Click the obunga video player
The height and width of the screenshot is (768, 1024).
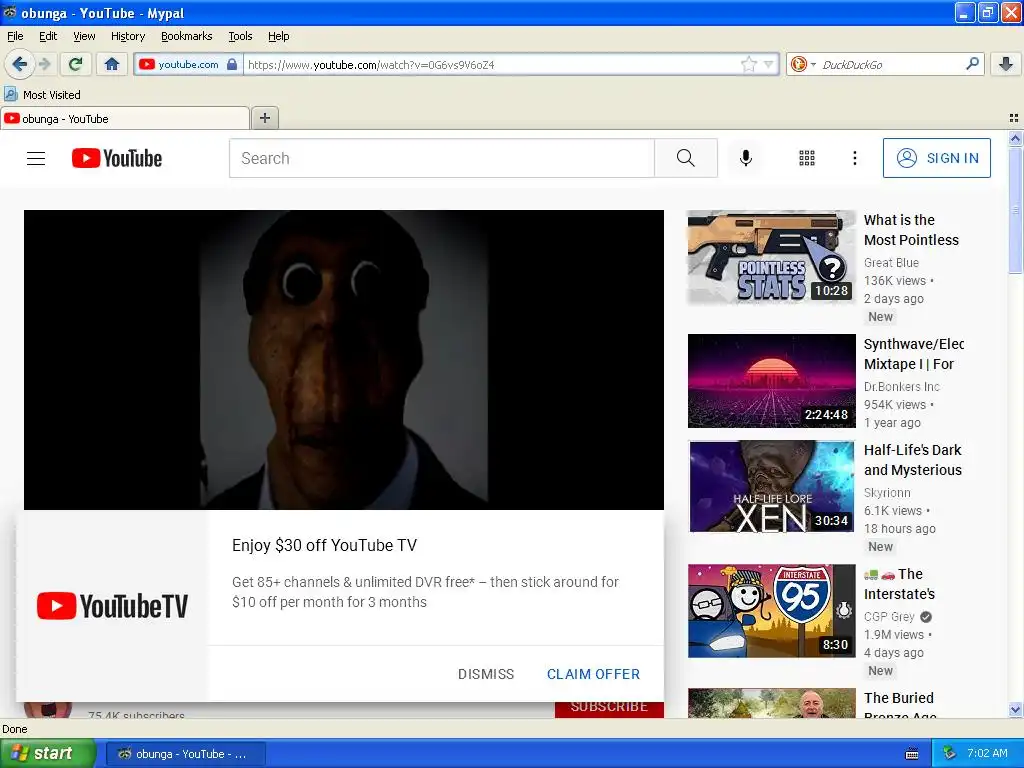(344, 359)
